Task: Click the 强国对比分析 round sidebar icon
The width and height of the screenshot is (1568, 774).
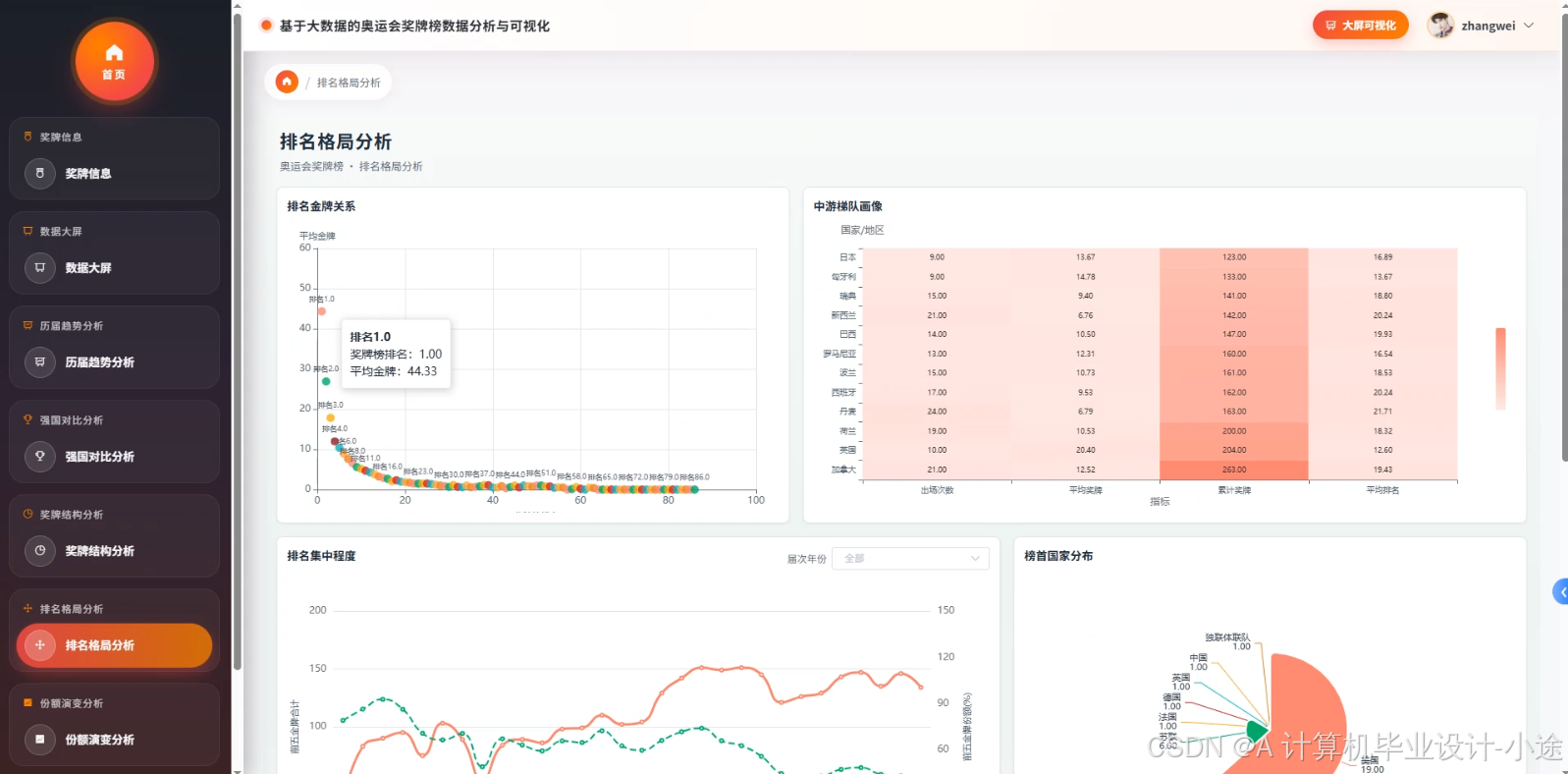Action: (x=39, y=457)
